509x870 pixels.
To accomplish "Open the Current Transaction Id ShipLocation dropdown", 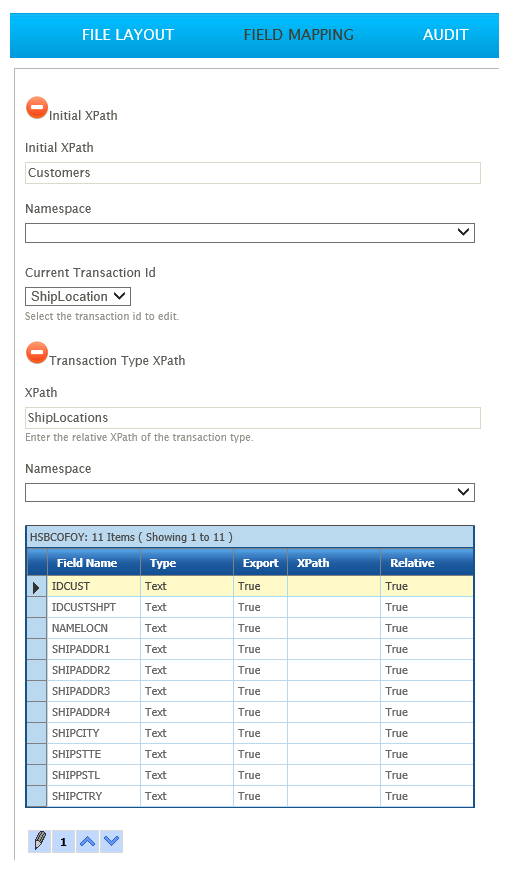I will (78, 296).
